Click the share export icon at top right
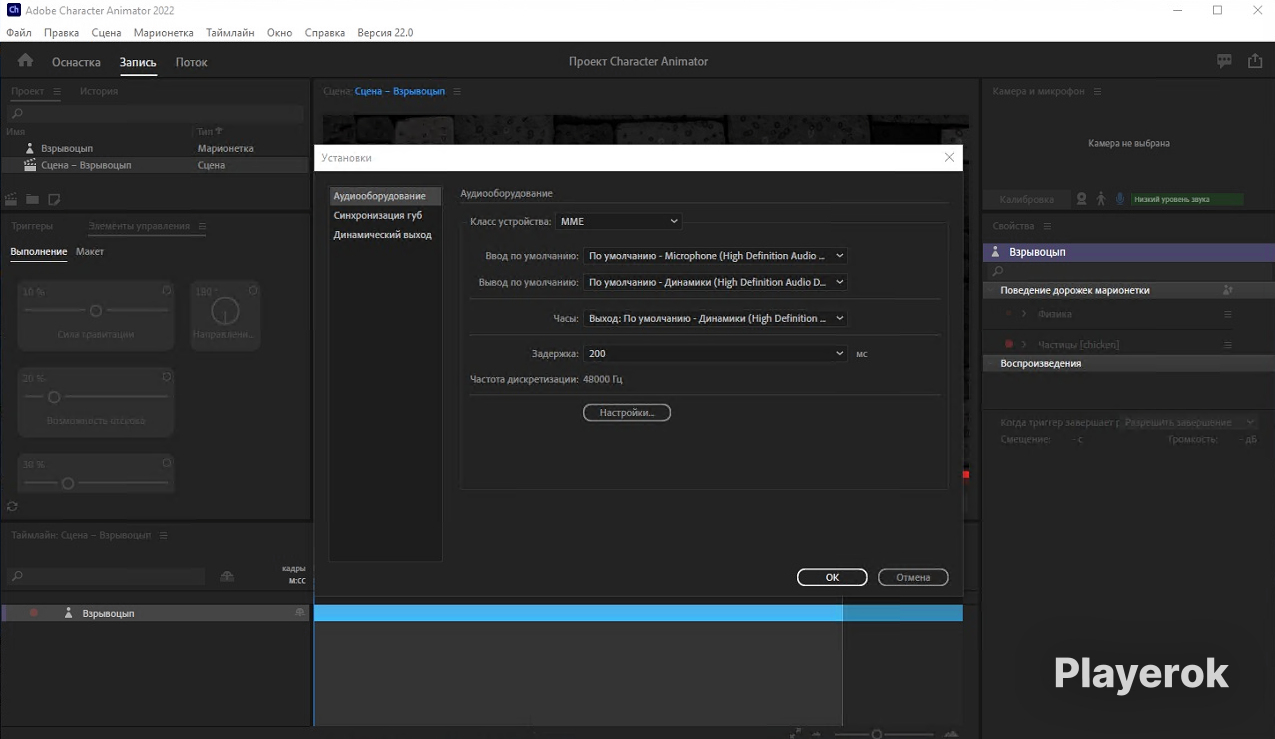 click(x=1255, y=61)
